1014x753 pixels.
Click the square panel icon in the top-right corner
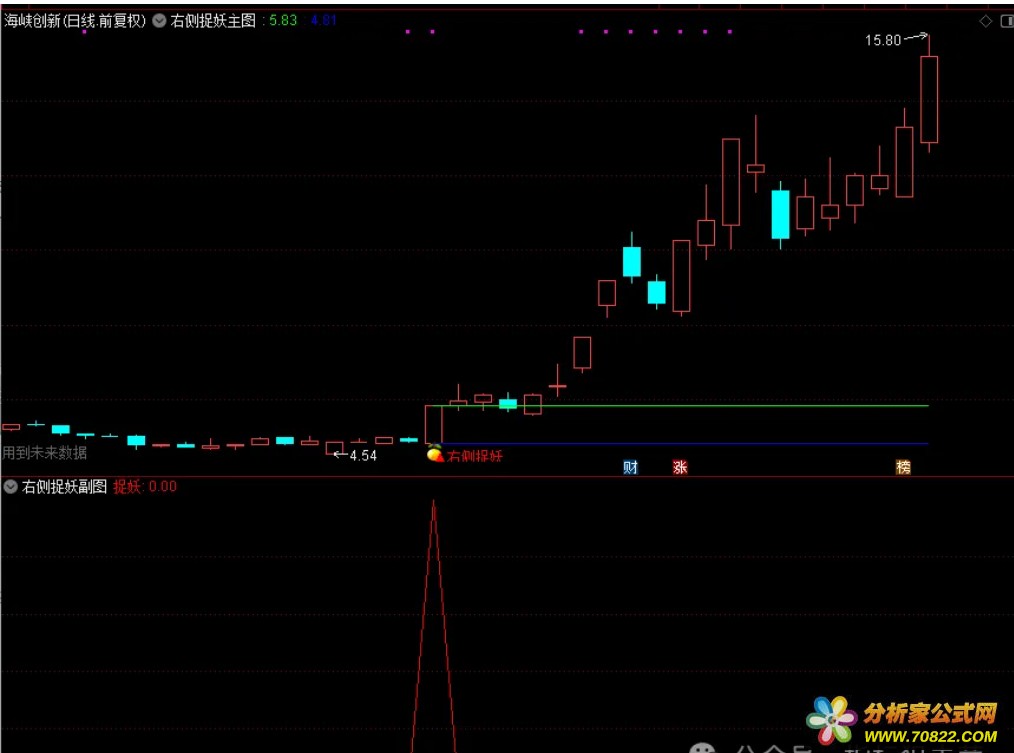1008,21
